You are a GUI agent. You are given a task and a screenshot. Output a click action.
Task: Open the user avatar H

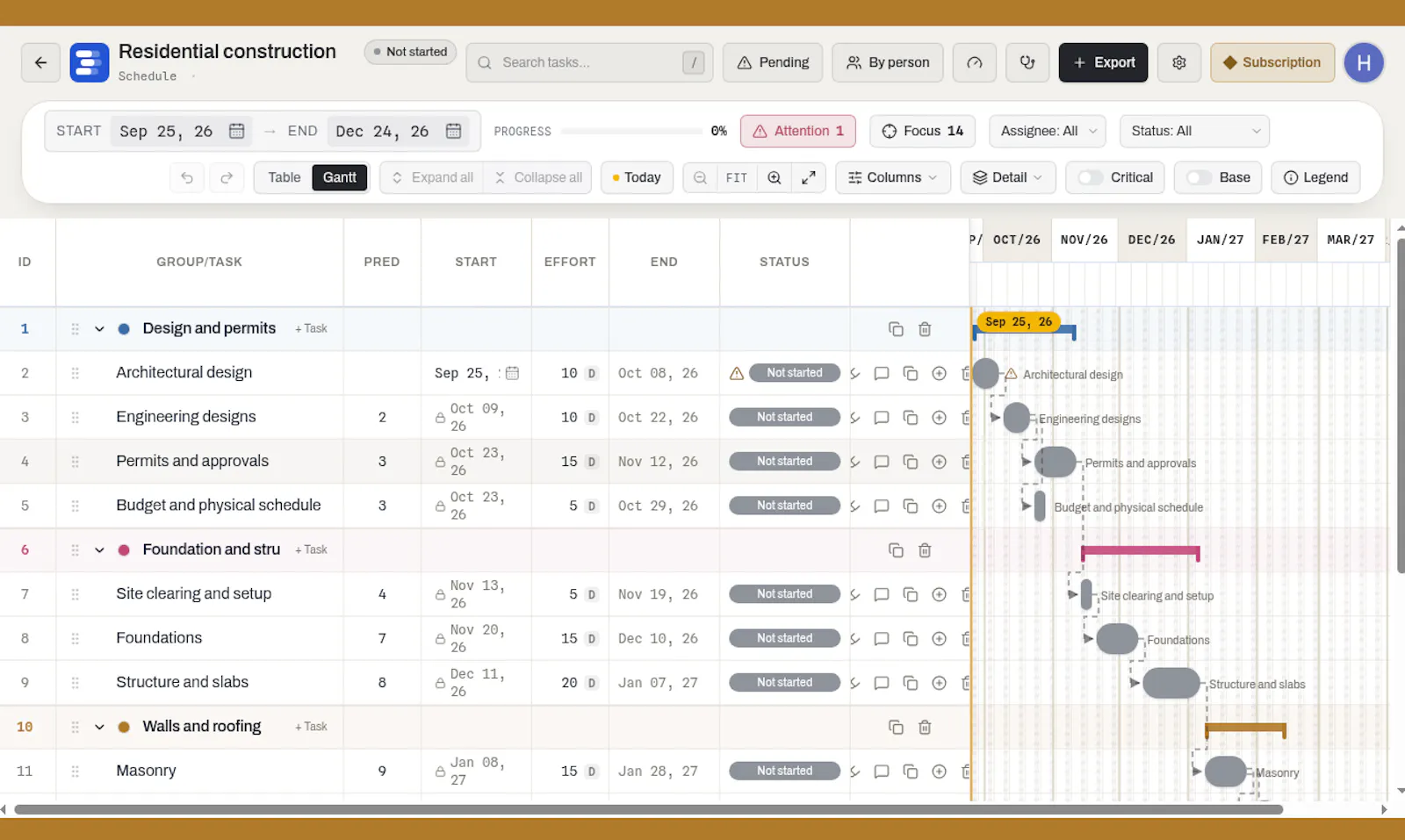pos(1364,62)
